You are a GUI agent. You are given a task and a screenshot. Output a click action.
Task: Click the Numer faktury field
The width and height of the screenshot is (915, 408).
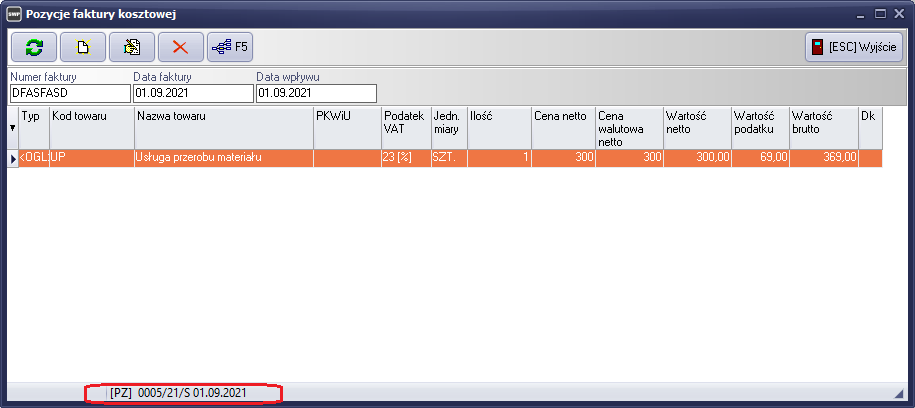[x=70, y=94]
